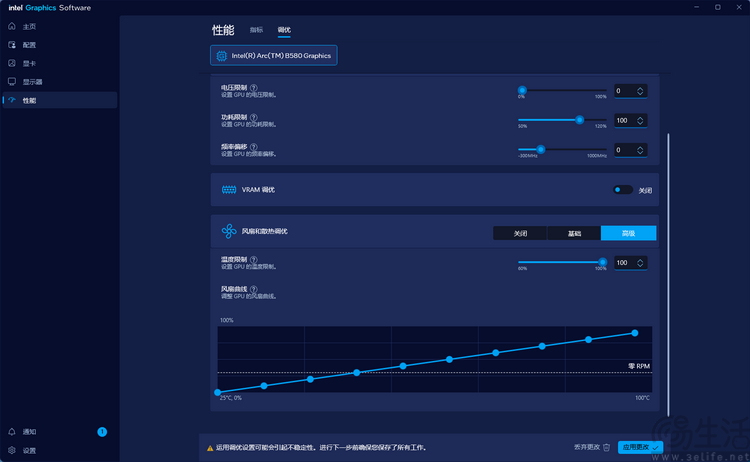Image resolution: width=750 pixels, height=462 pixels.
Task: Set fan tuning mode to 高级
Action: [x=629, y=233]
